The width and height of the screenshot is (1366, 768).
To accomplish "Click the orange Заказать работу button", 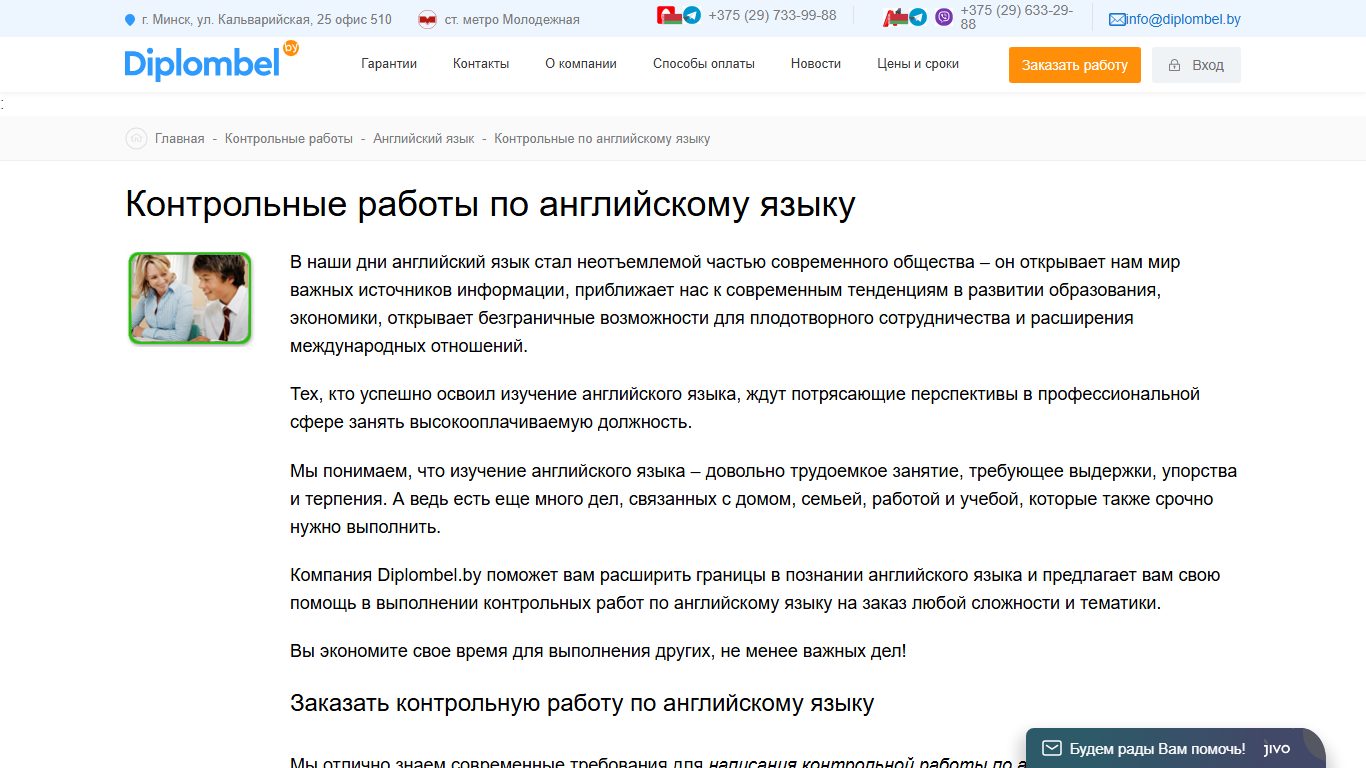I will pyautogui.click(x=1075, y=65).
